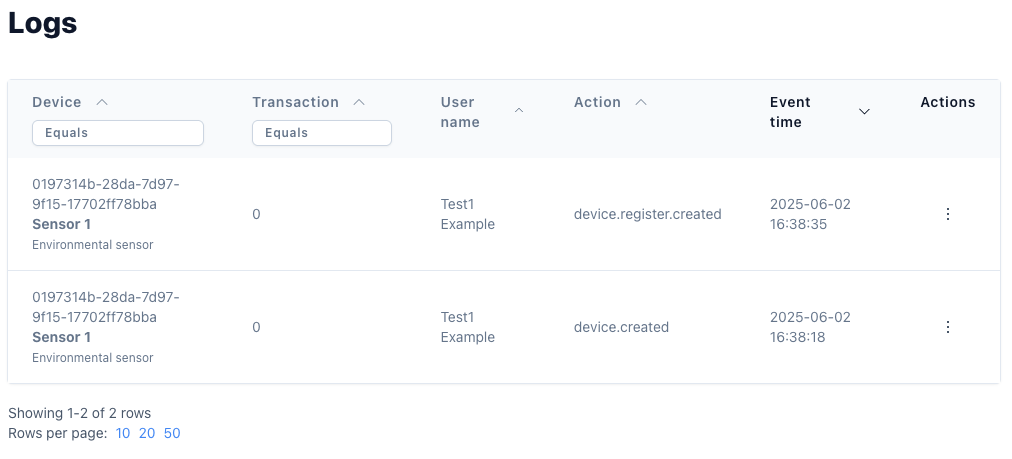Click the Actions column header
Viewport: 1012px width, 459px height.
coord(947,102)
